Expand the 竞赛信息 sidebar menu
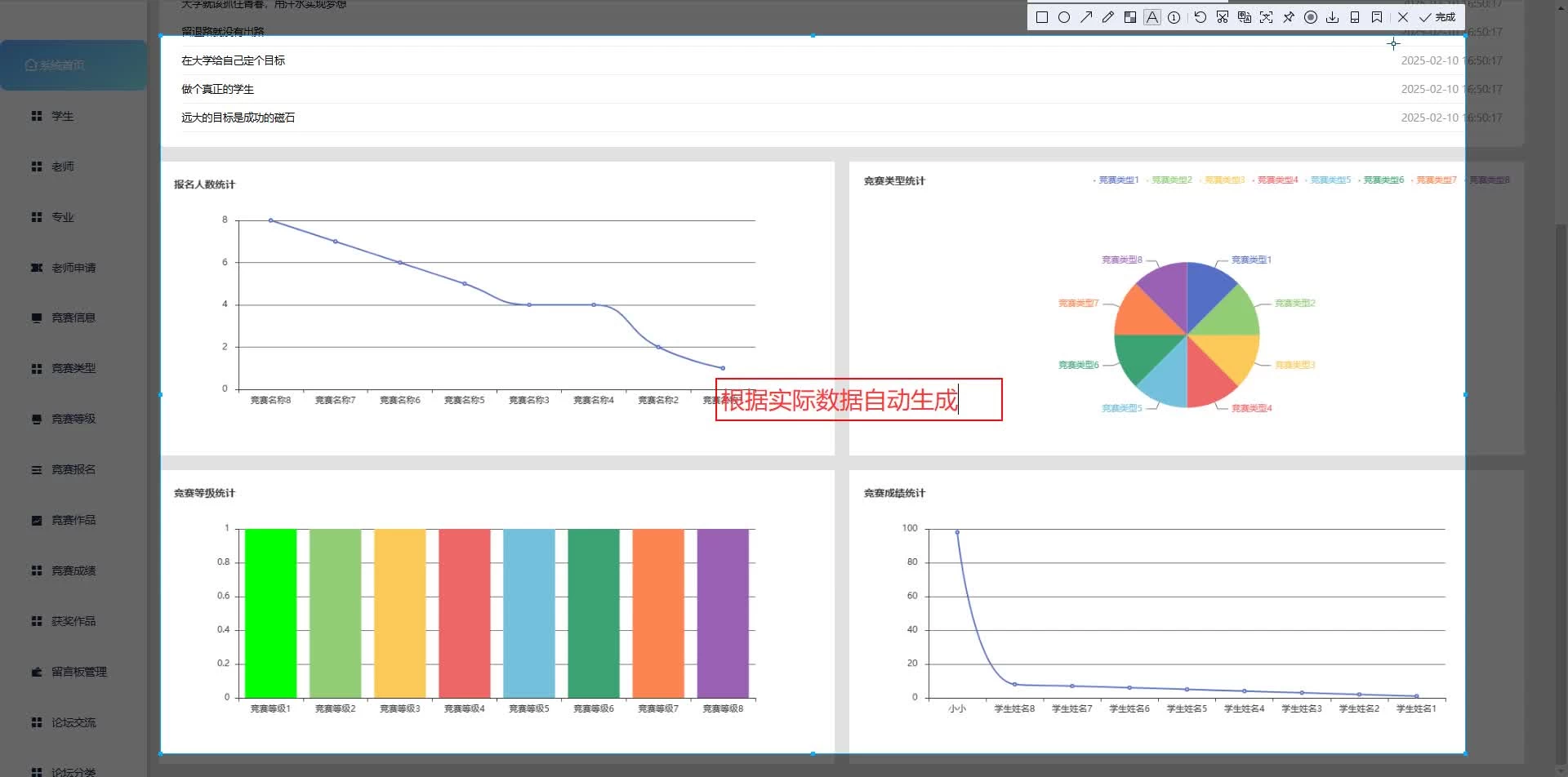Viewport: 1568px width, 777px height. point(73,317)
